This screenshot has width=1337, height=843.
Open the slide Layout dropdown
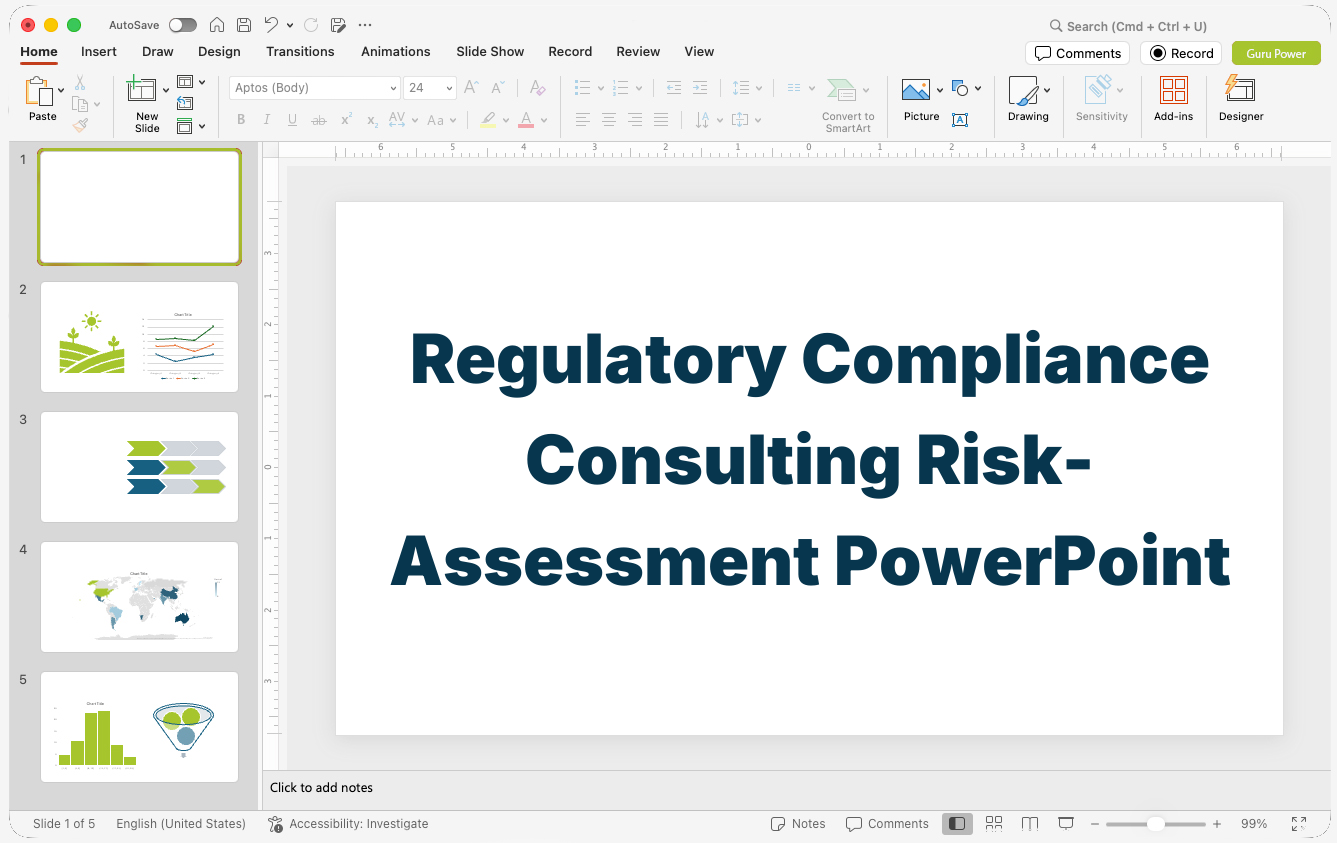click(x=191, y=82)
